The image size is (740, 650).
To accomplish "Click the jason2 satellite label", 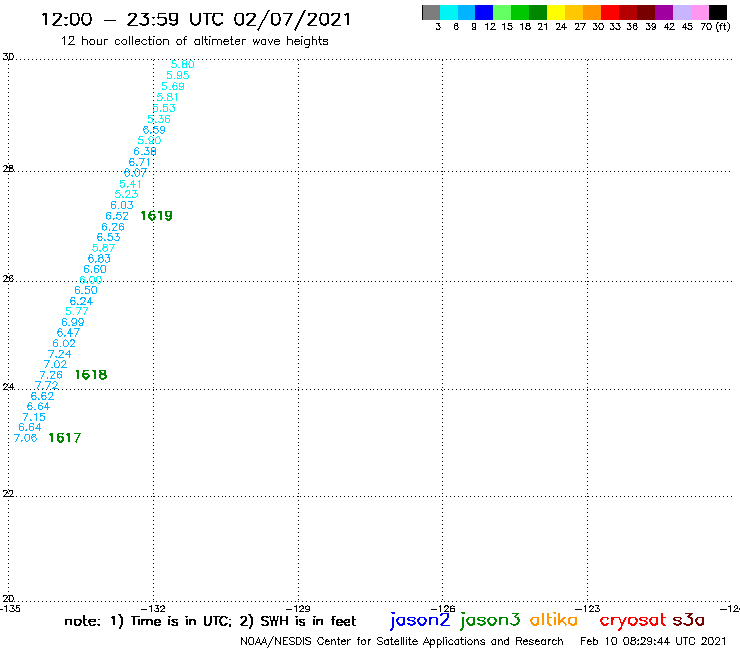I will pyautogui.click(x=420, y=620).
